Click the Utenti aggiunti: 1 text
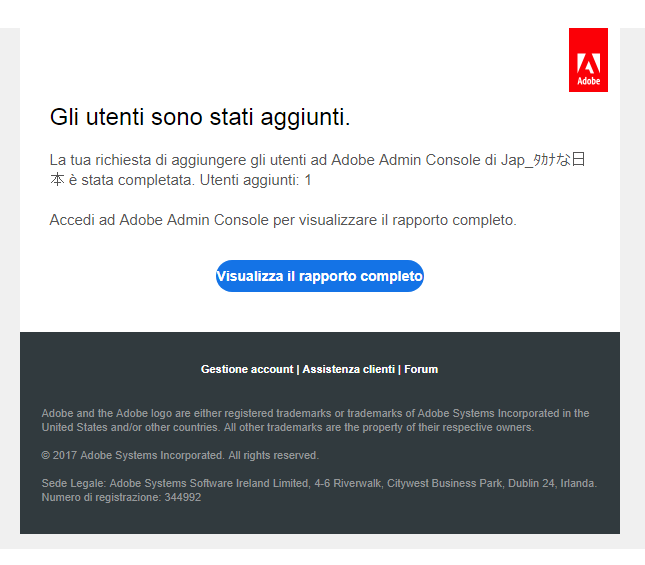This screenshot has height=565, width=645. [256, 181]
